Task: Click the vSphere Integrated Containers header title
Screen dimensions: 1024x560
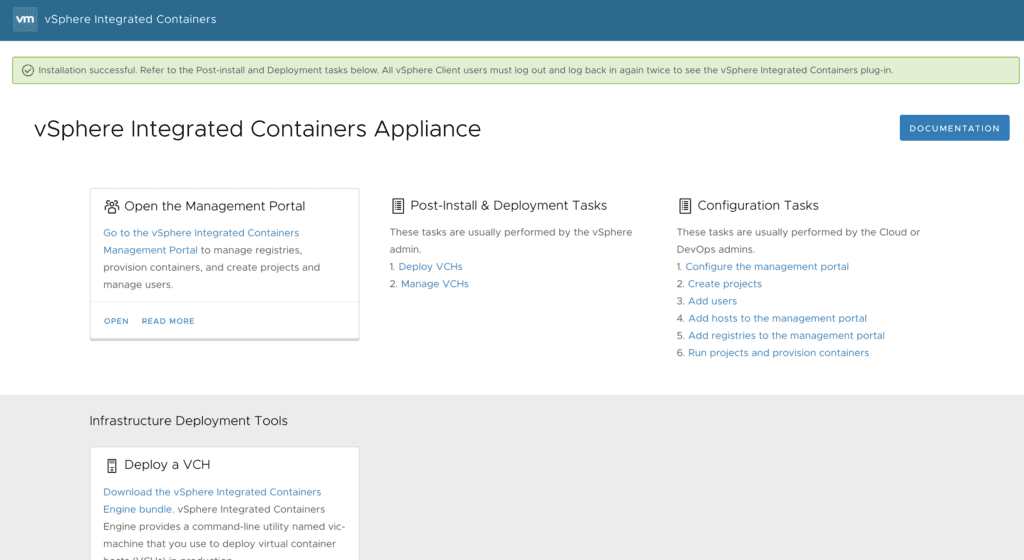Action: [130, 19]
